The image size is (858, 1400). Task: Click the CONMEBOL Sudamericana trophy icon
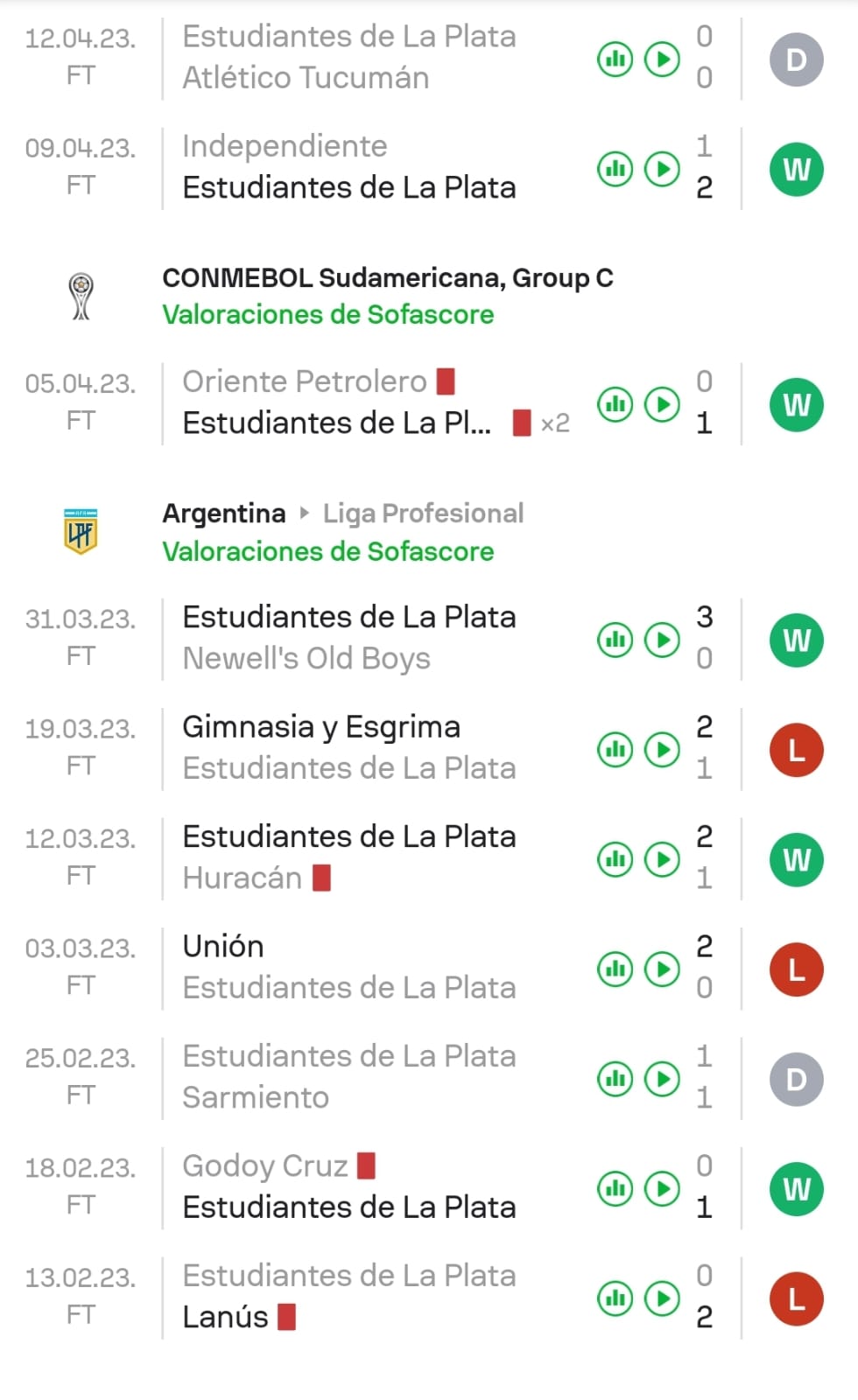[x=81, y=297]
